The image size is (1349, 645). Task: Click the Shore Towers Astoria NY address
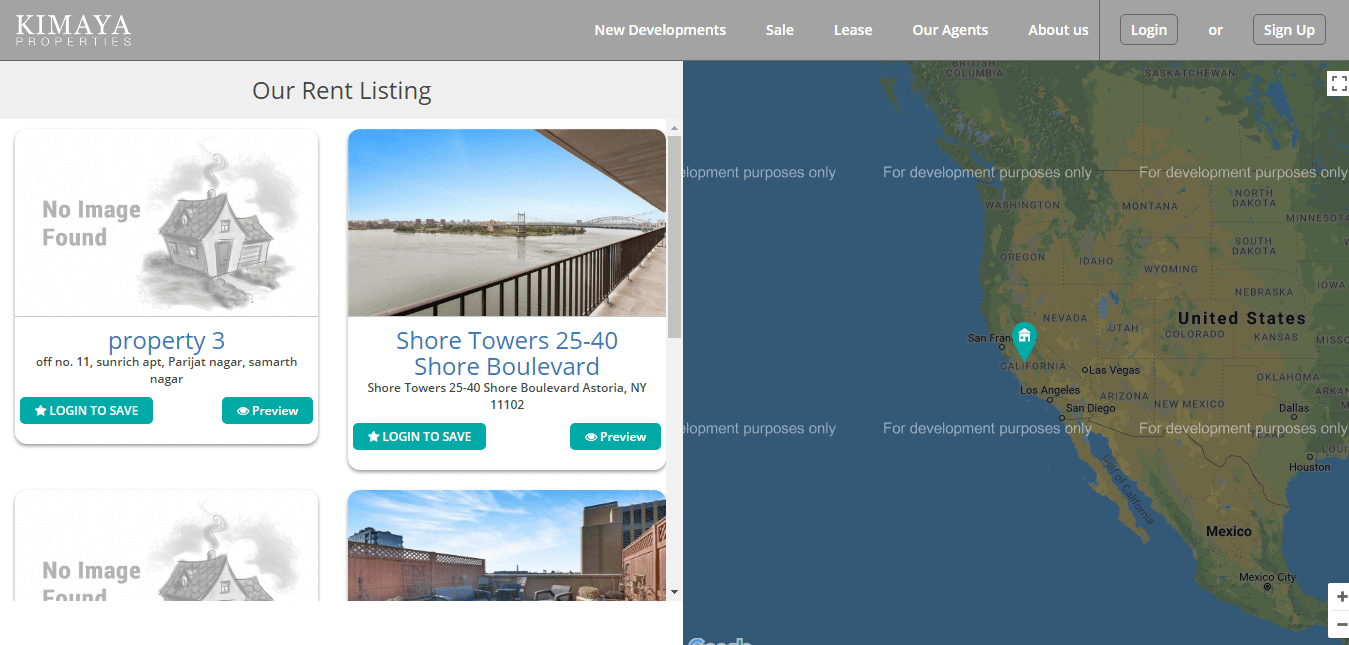(507, 396)
